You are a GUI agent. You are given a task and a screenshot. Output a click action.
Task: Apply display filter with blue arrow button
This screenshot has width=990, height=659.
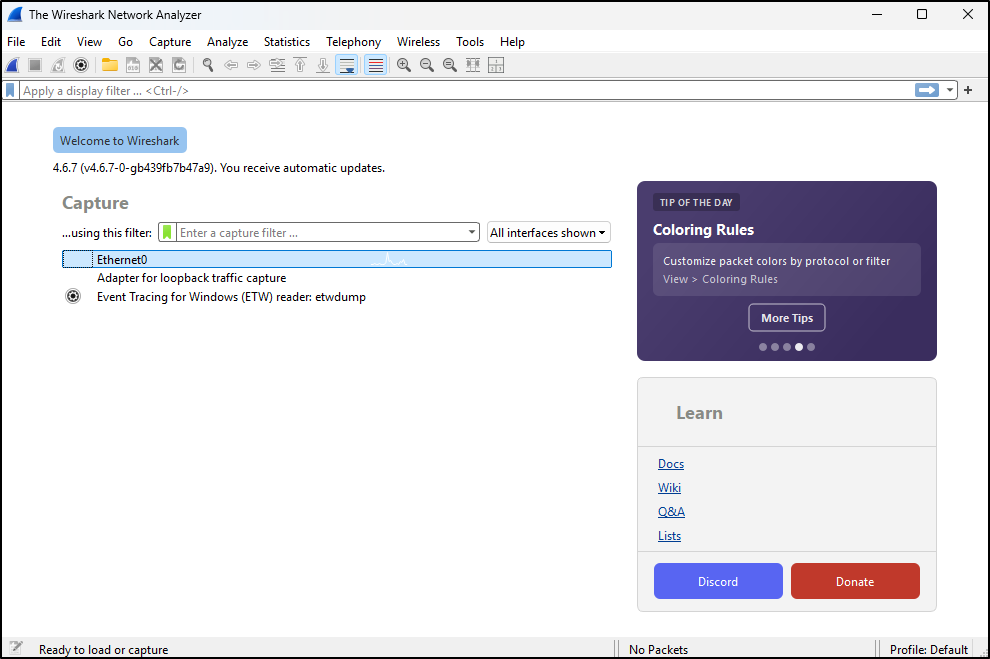pos(927,90)
